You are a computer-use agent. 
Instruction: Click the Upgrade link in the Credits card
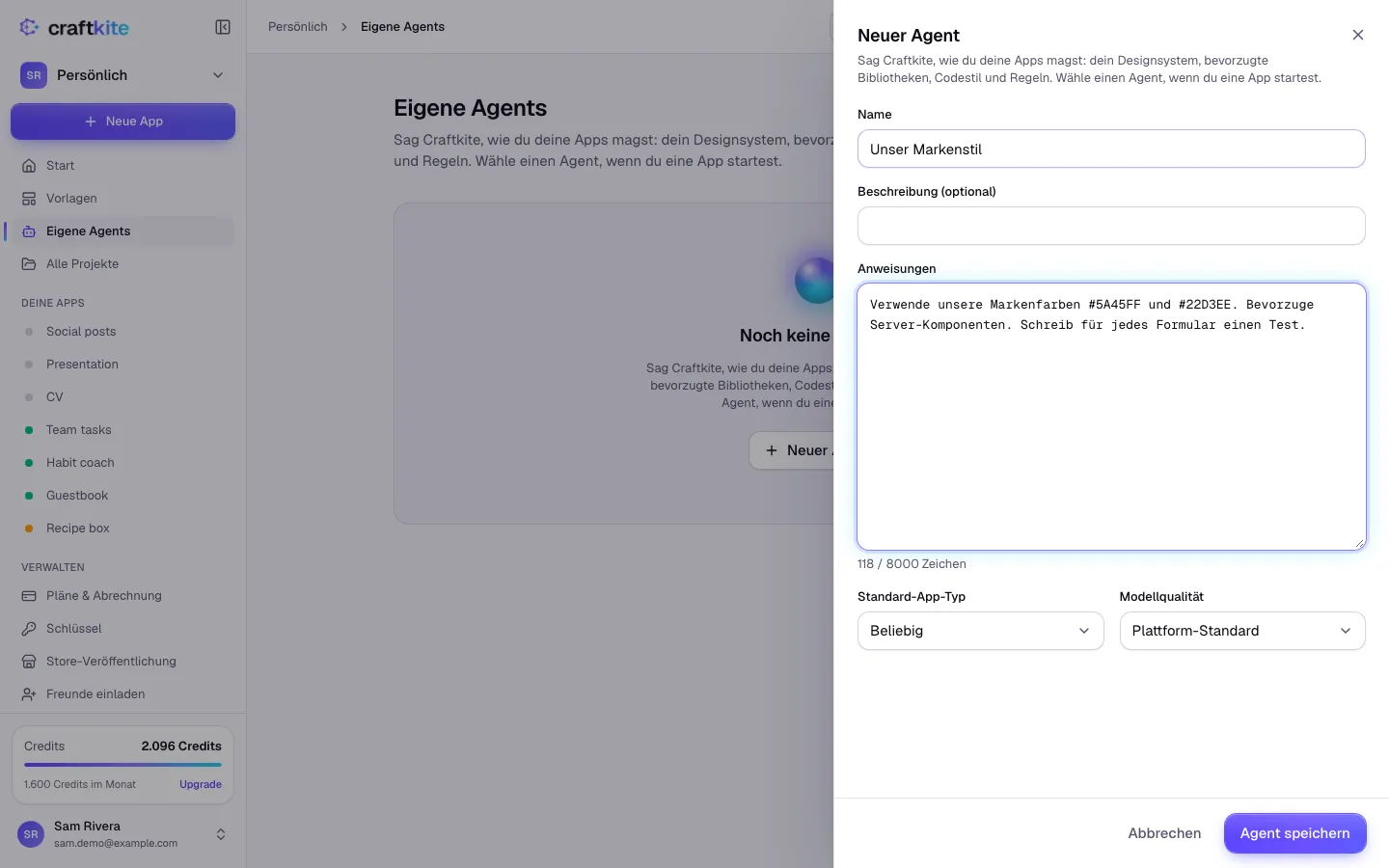point(201,784)
